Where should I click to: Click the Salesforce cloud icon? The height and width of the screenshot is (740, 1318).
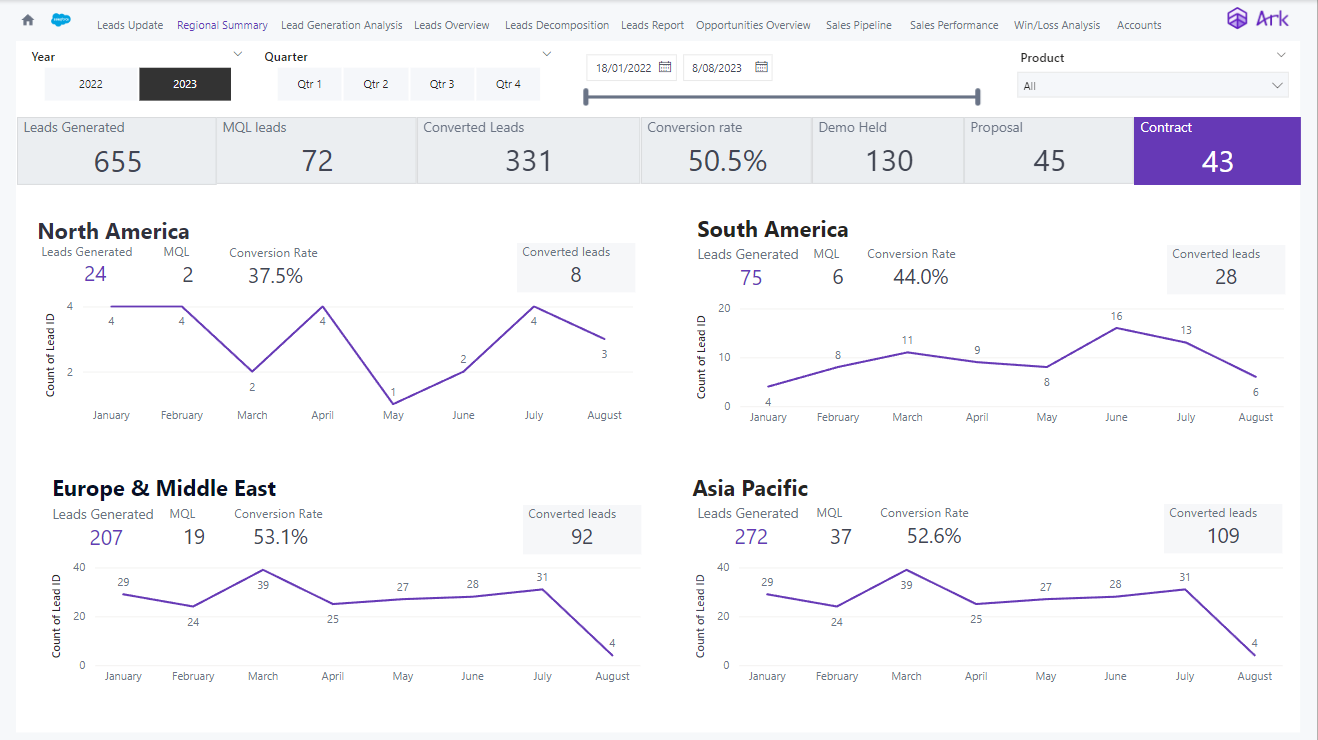click(61, 18)
